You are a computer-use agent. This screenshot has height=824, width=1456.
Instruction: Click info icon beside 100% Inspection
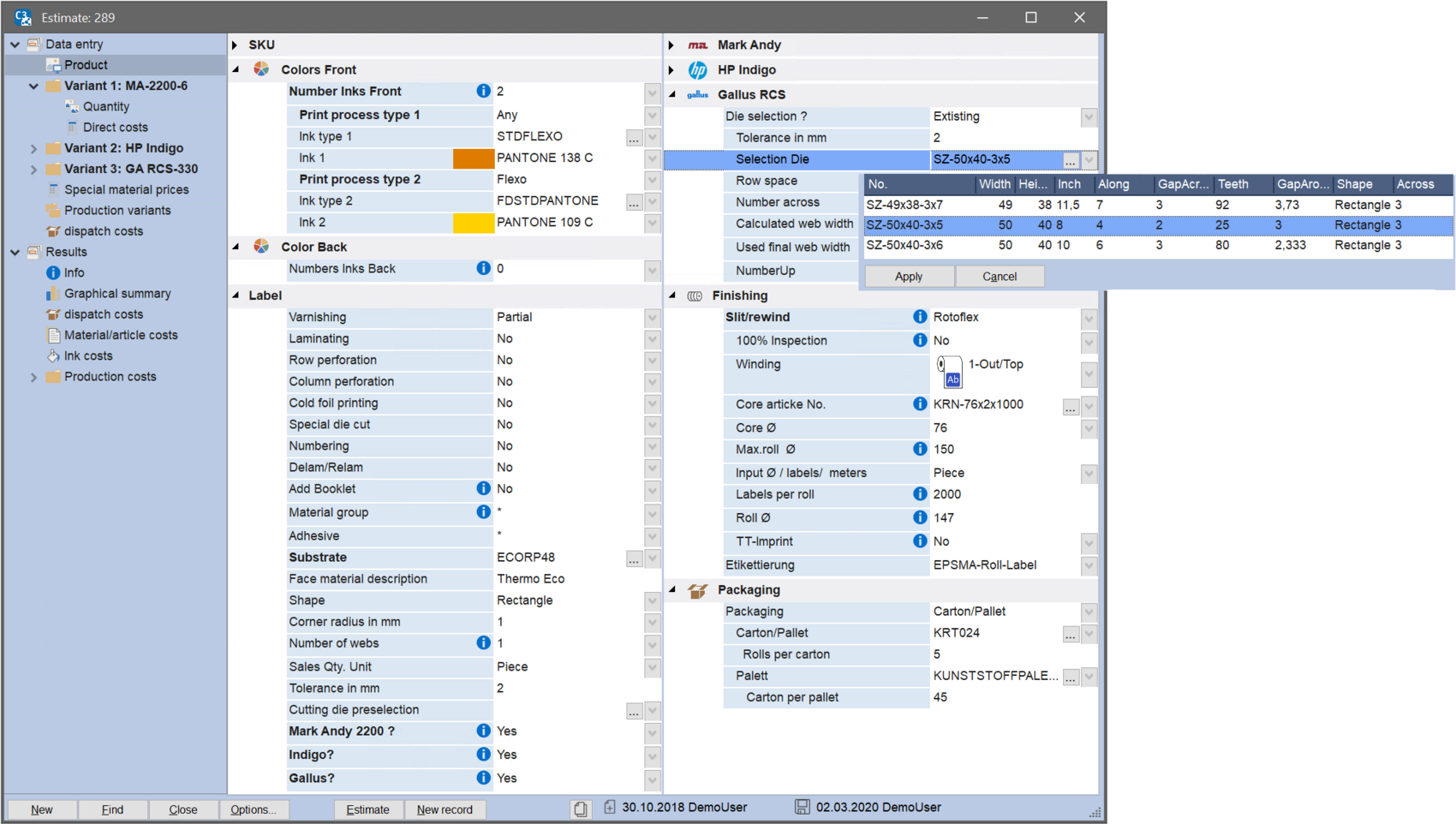[x=920, y=340]
